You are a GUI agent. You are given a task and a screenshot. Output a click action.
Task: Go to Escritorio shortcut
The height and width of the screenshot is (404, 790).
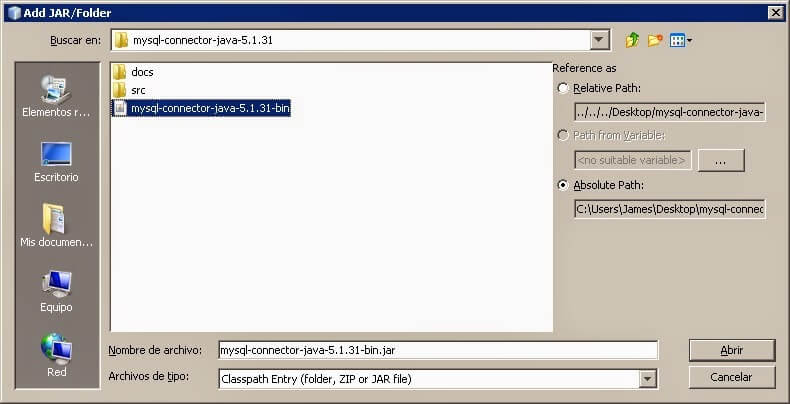56,162
